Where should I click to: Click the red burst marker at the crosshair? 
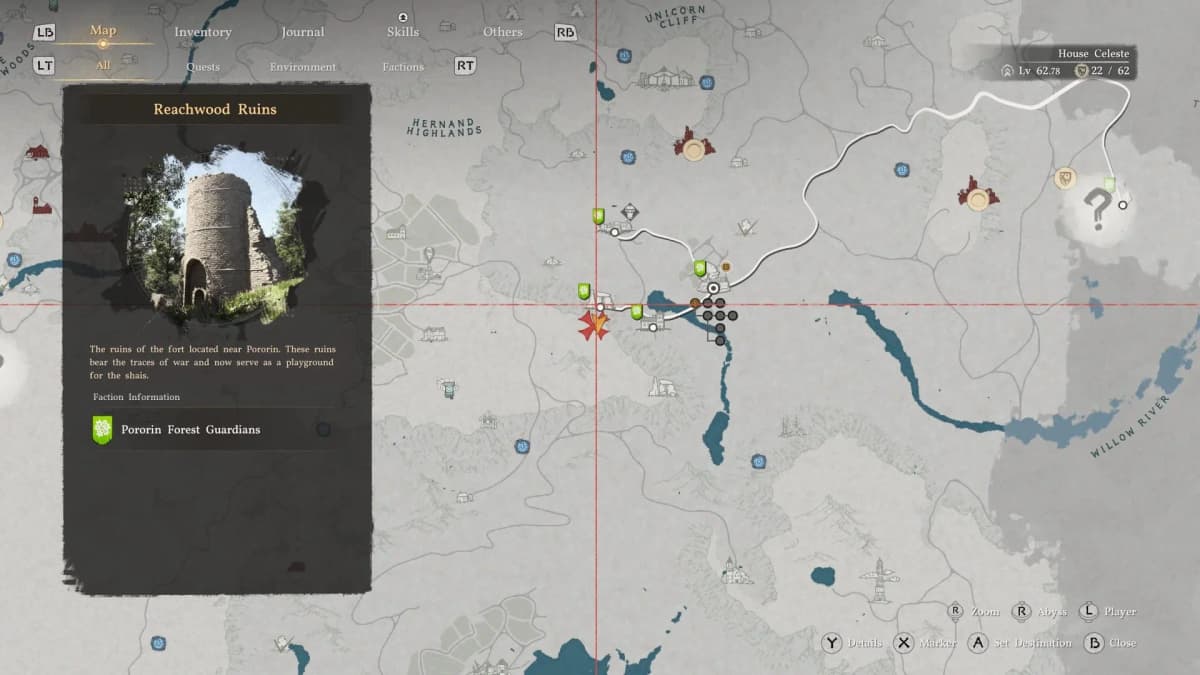pyautogui.click(x=594, y=325)
